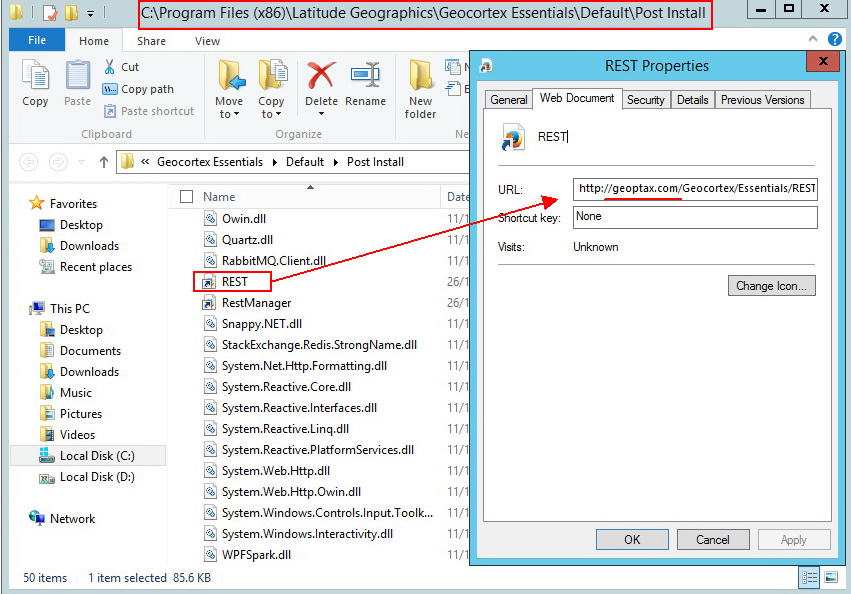Screen dimensions: 851x594
Task: Click the Change Icon... button
Action: click(771, 286)
